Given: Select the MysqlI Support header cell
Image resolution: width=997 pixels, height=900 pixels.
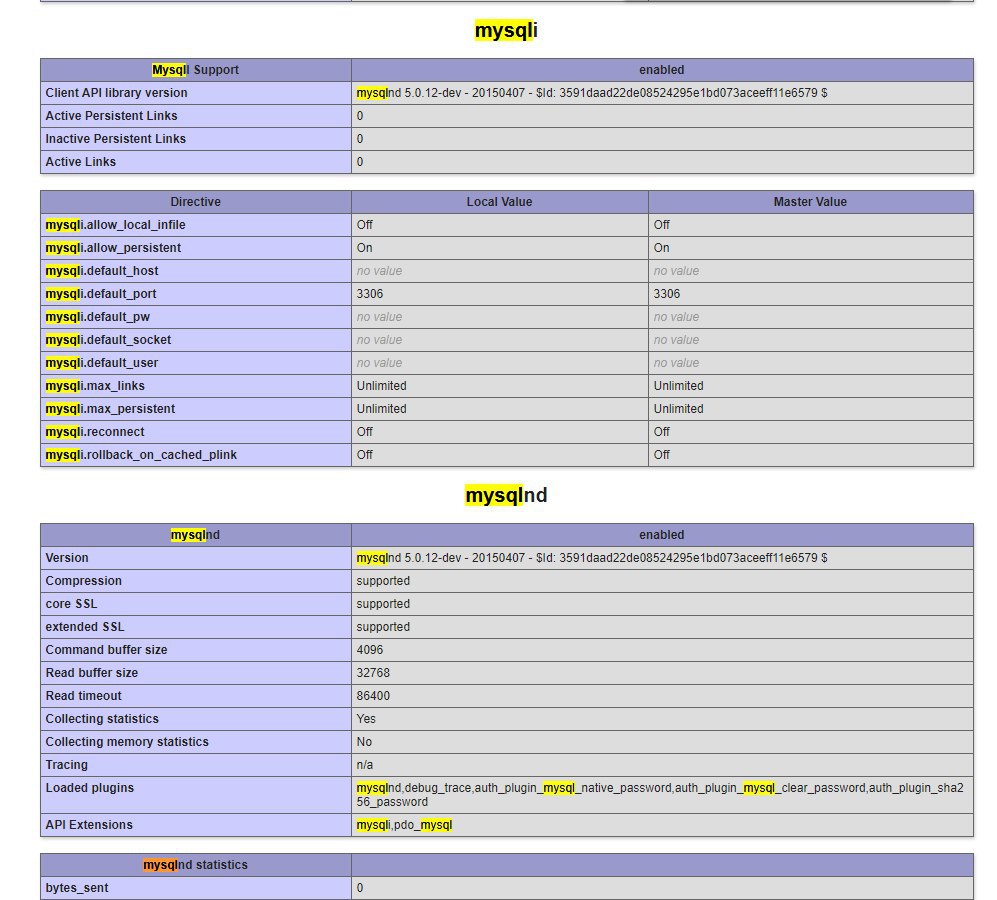Looking at the screenshot, I should click(x=195, y=70).
